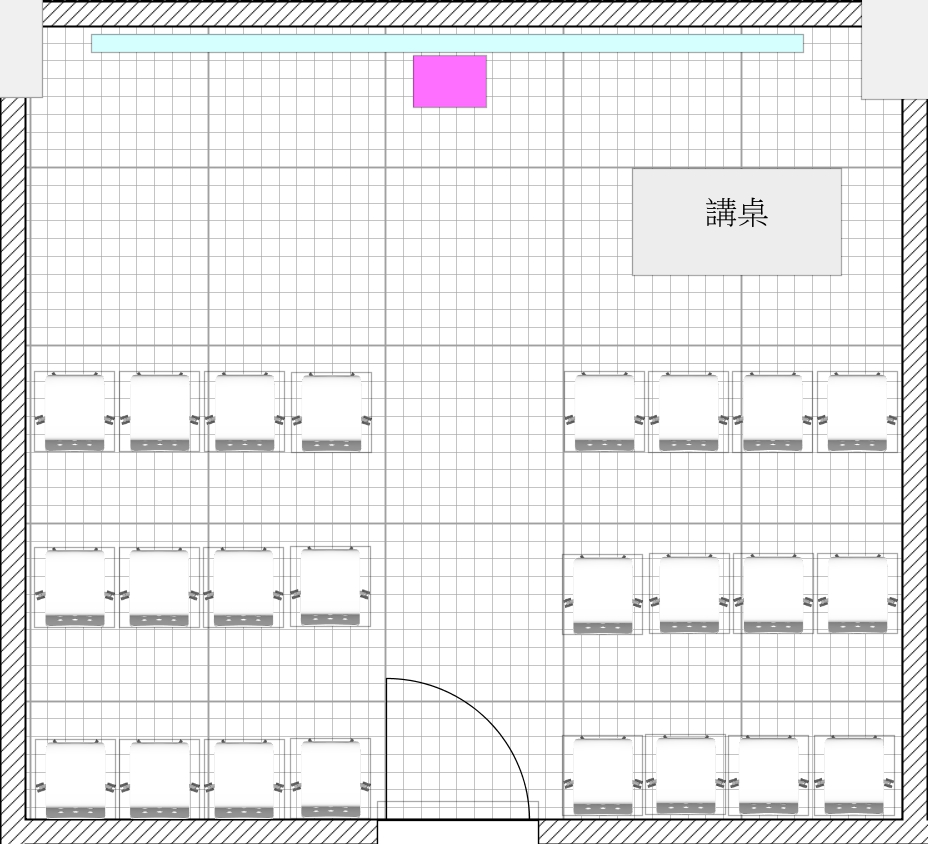Pick the rightmost desk in the right group's back row
Screen dimensions: 928x844
[854, 776]
